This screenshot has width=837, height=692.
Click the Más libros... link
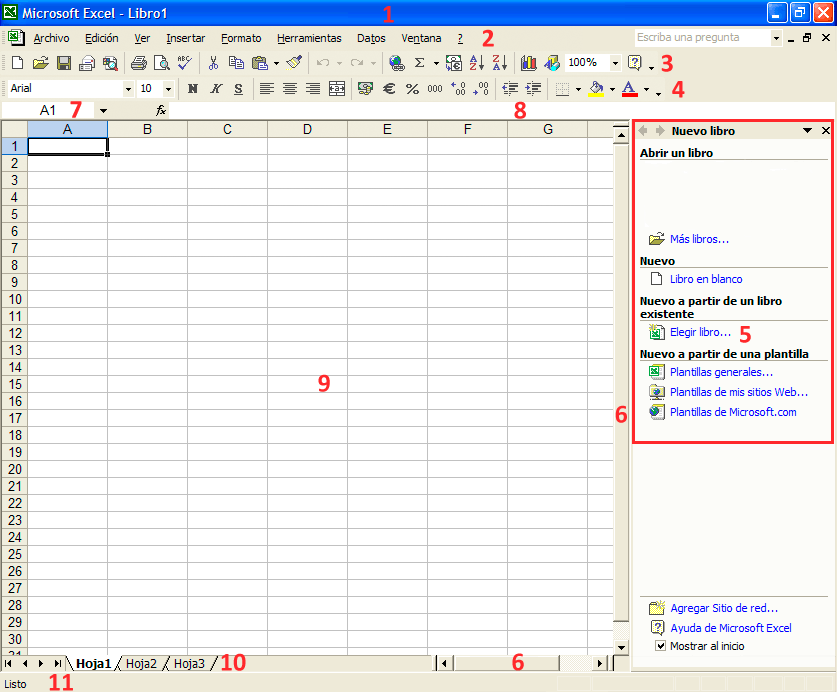click(699, 239)
